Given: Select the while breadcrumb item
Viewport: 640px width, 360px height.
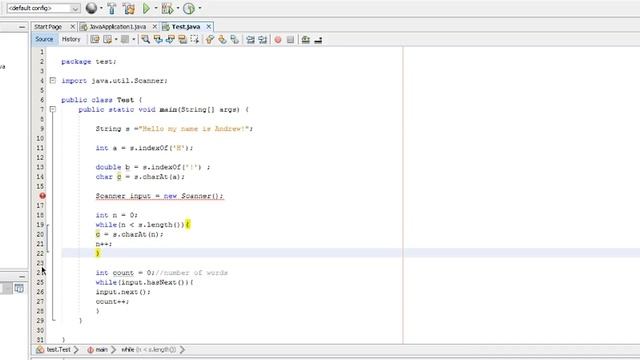Looking at the screenshot, I should click(x=149, y=350).
